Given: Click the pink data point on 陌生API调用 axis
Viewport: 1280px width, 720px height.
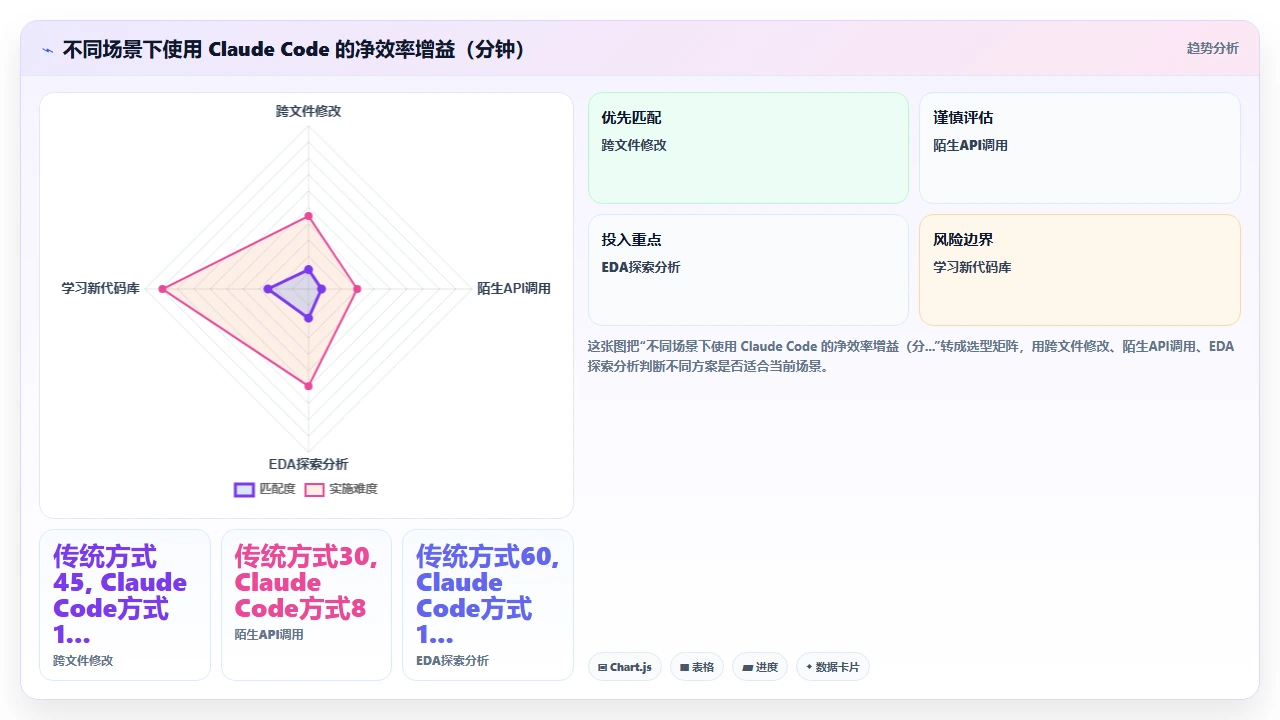Looking at the screenshot, I should click(x=357, y=289).
